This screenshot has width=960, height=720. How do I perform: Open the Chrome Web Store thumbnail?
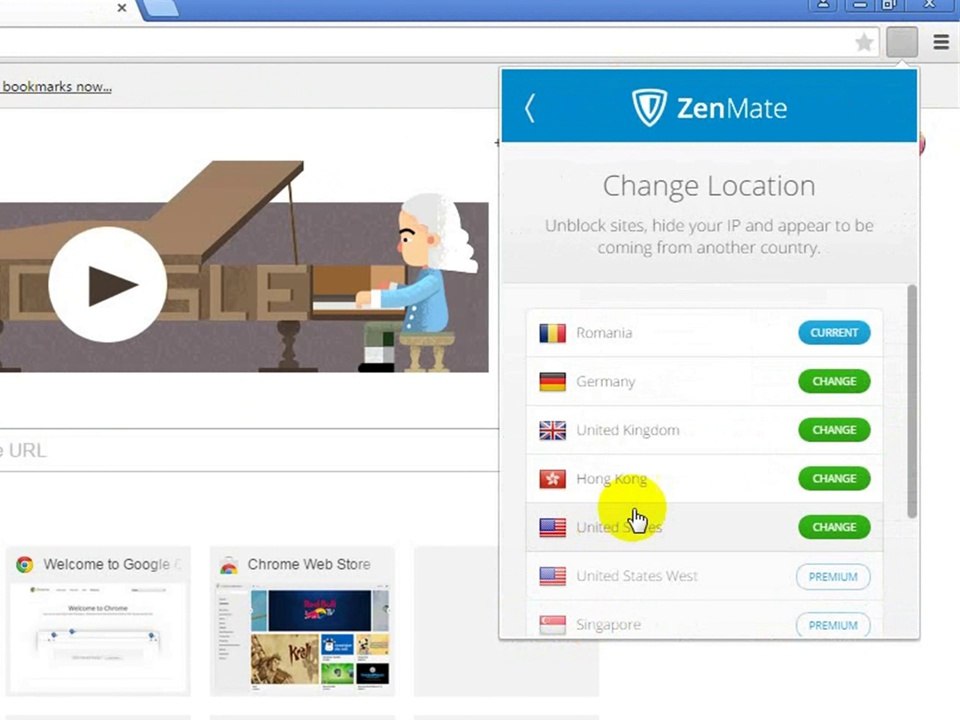[x=302, y=621]
